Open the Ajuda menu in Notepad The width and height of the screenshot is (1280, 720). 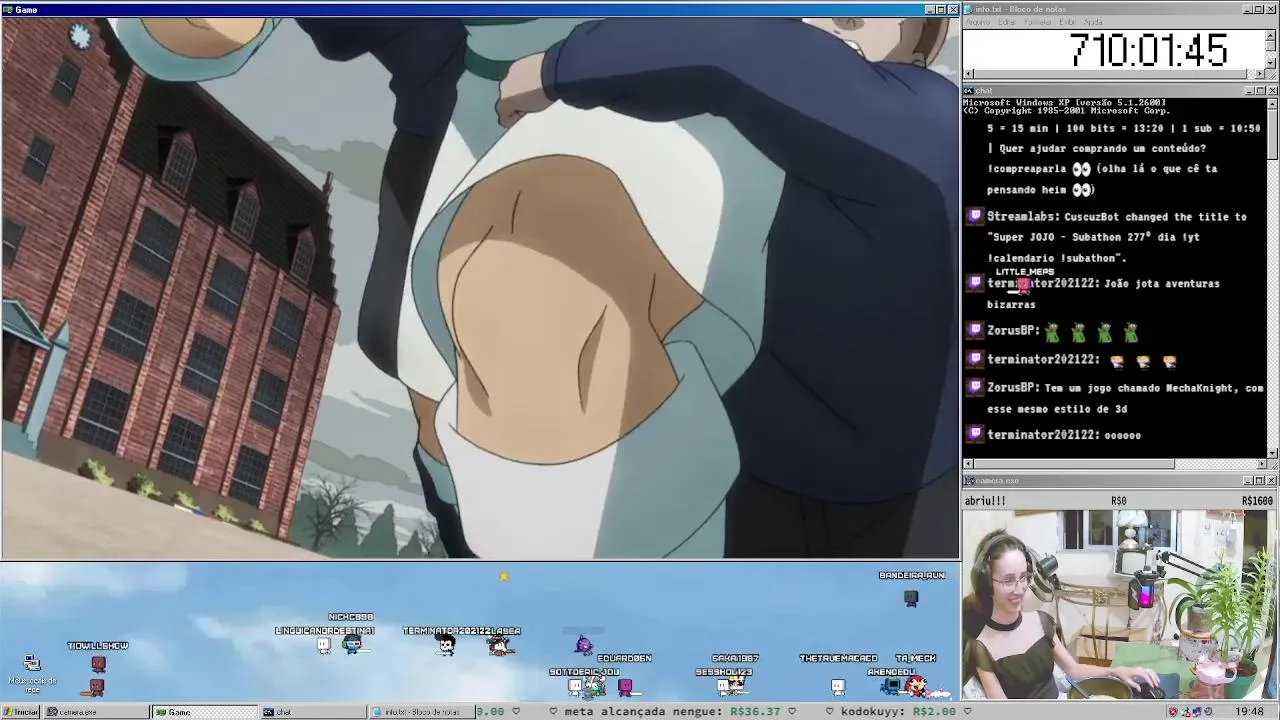point(1093,22)
